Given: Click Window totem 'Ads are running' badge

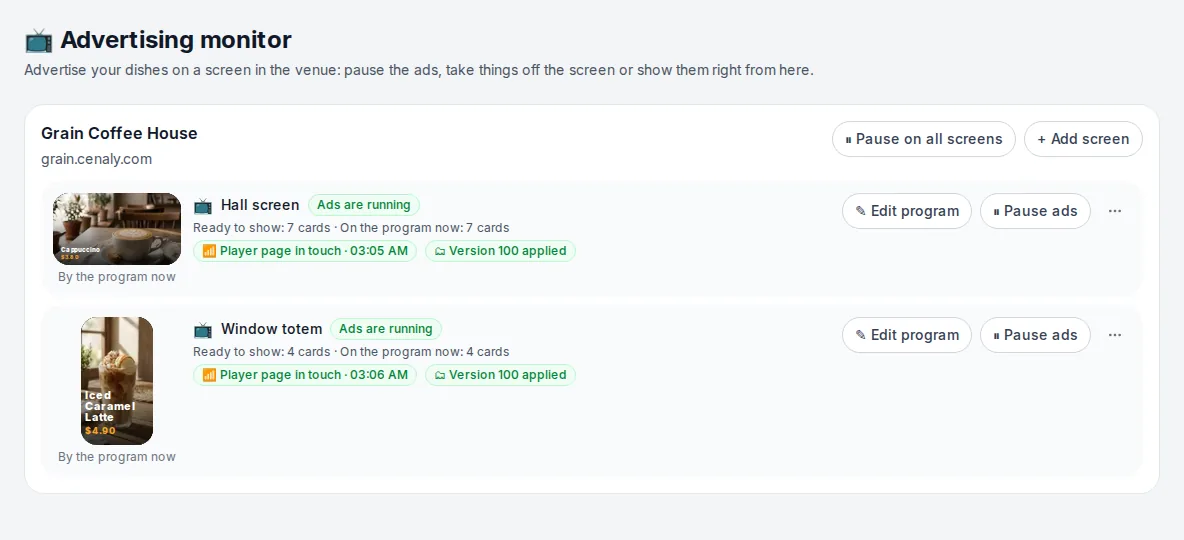Looking at the screenshot, I should coord(386,329).
